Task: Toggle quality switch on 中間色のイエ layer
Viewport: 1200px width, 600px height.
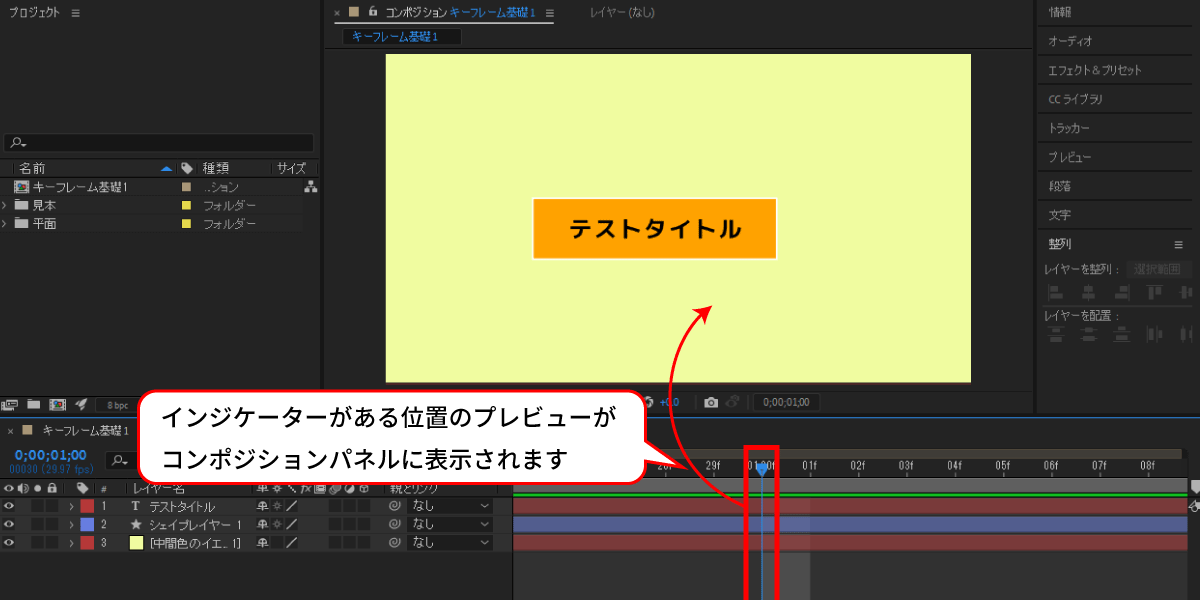Action: [292, 542]
